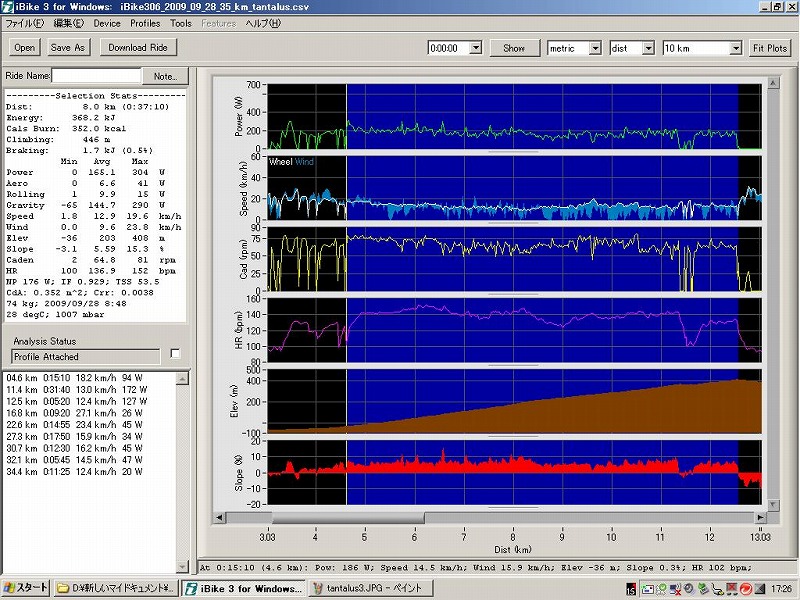Open the Profiles menu
This screenshot has width=800, height=600.
(x=145, y=22)
